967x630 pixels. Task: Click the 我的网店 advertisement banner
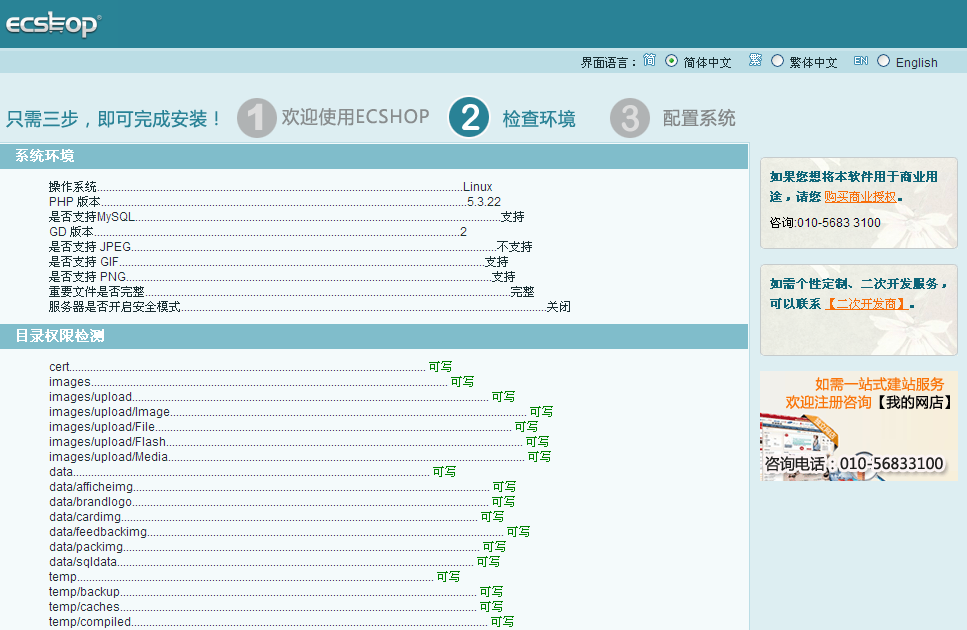click(x=858, y=426)
